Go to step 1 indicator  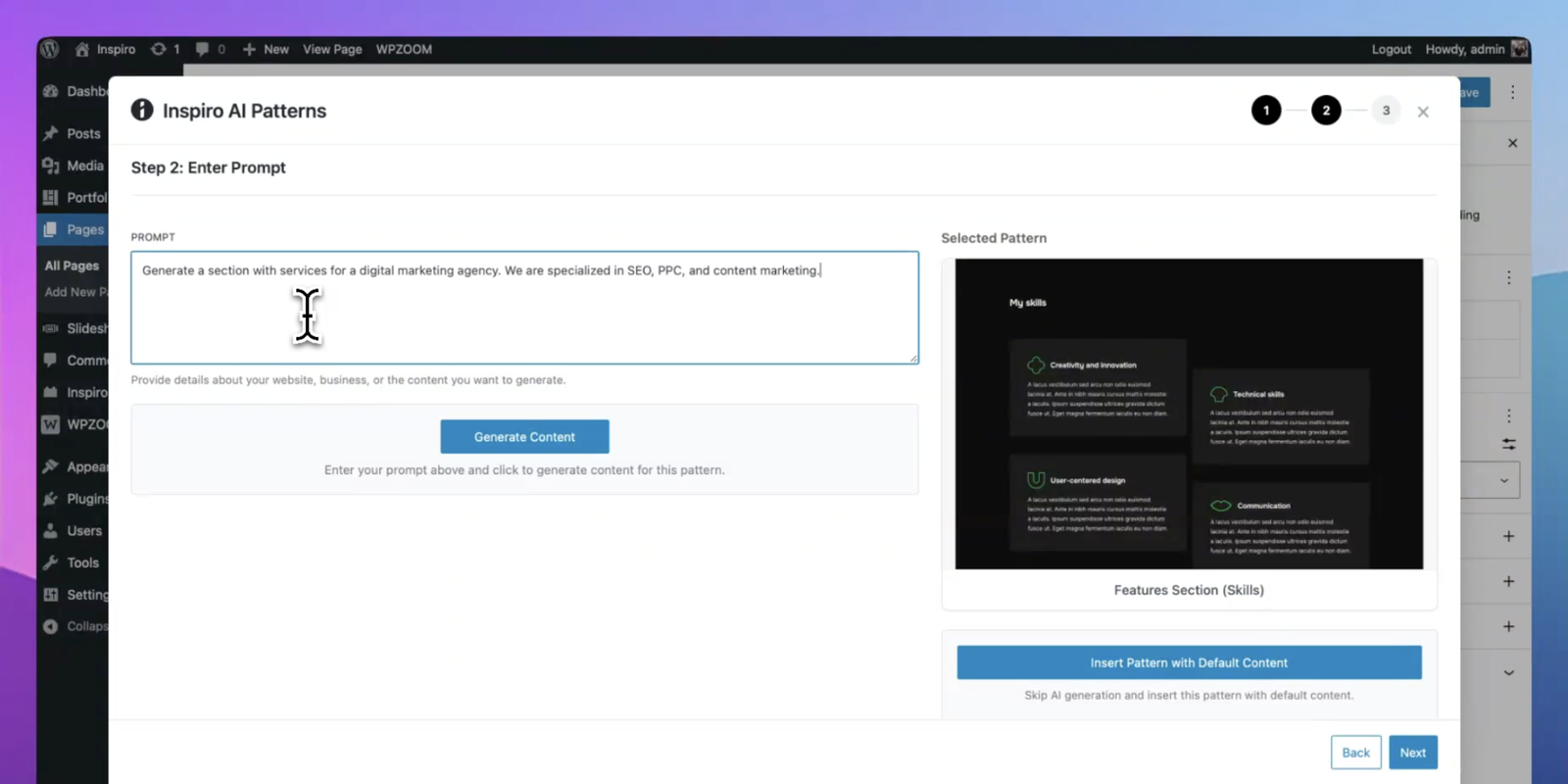click(x=1266, y=111)
